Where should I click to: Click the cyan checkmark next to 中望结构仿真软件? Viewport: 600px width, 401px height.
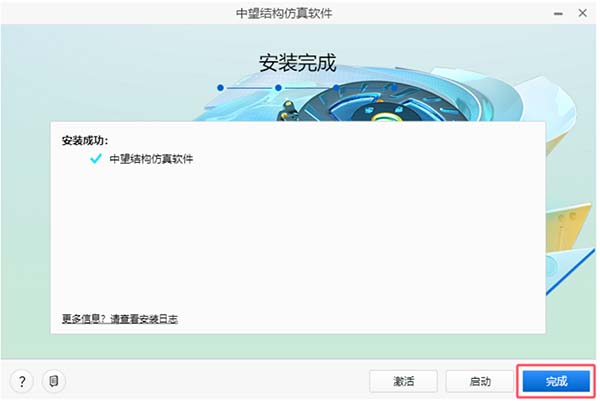click(x=96, y=158)
